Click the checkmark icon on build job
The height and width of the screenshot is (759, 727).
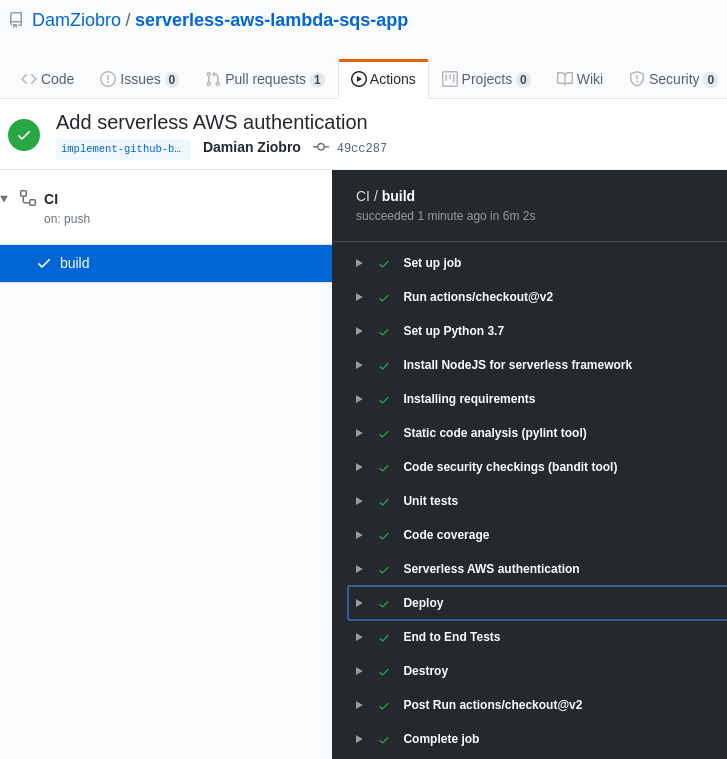[x=44, y=263]
